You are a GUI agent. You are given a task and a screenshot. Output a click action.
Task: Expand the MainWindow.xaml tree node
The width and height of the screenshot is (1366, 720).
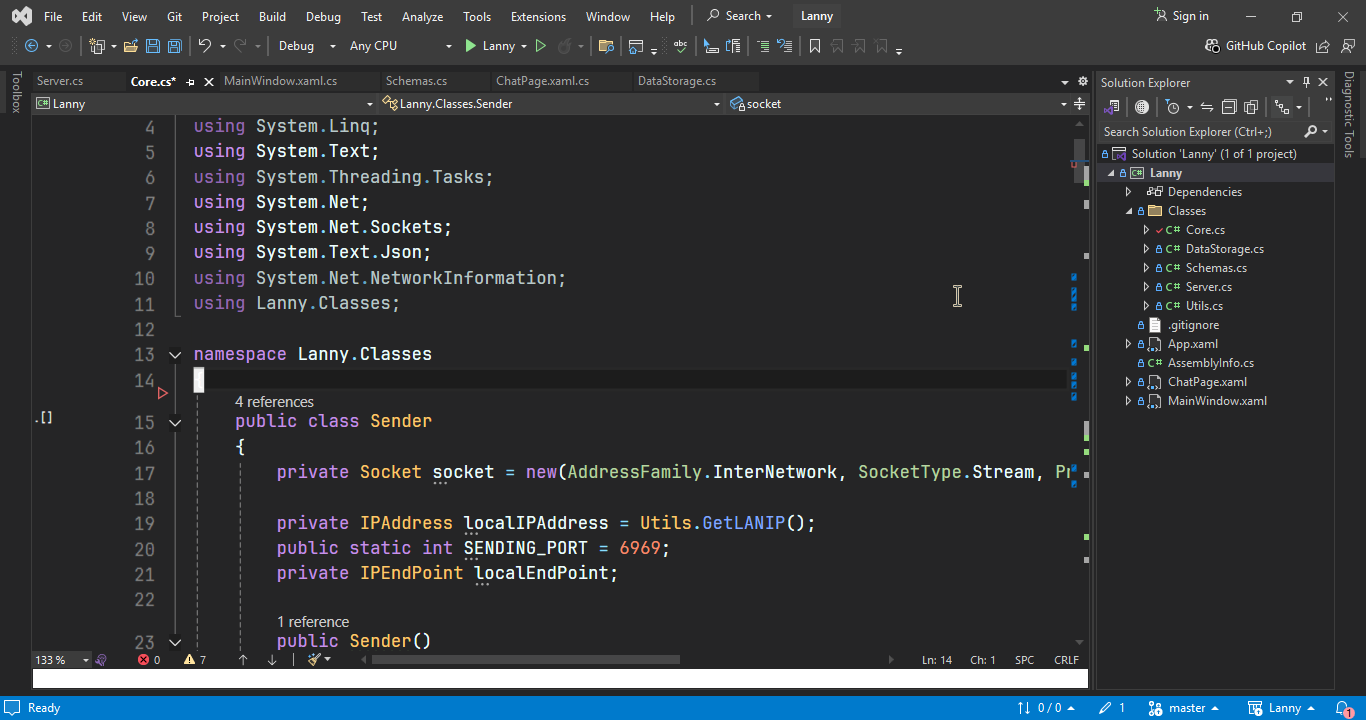[x=1129, y=401]
